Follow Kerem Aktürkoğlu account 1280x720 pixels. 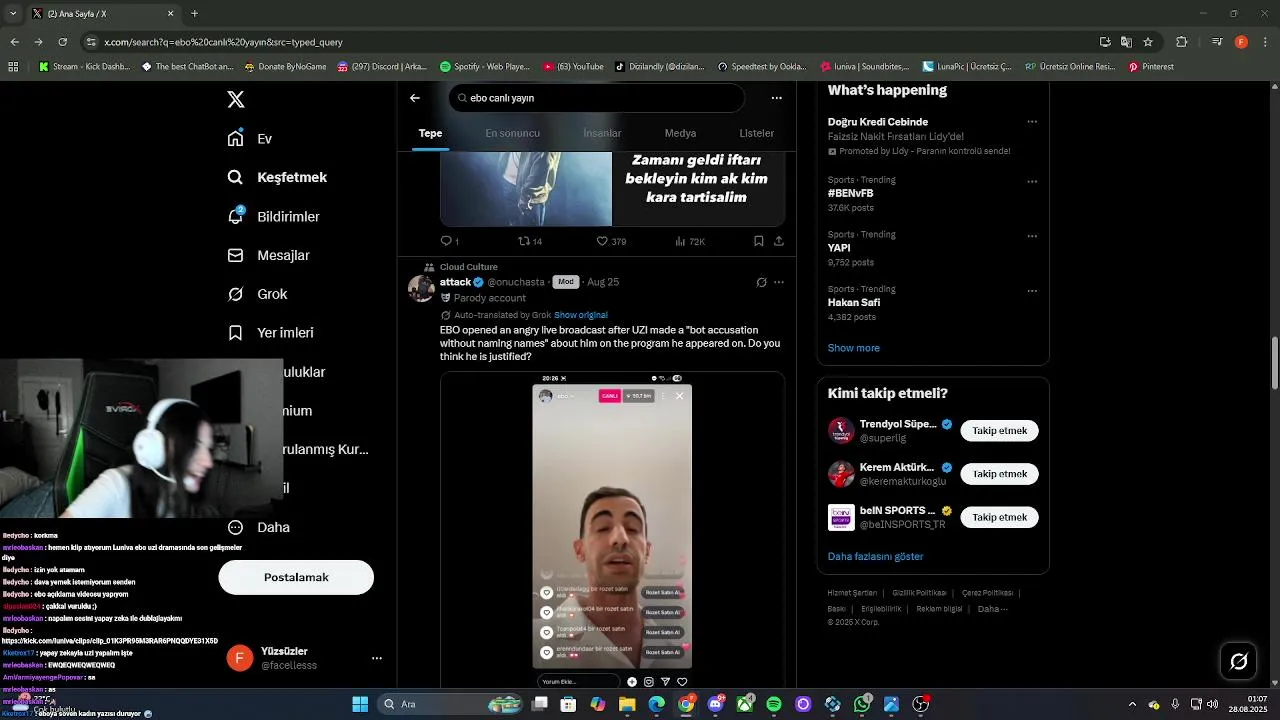[999, 474]
